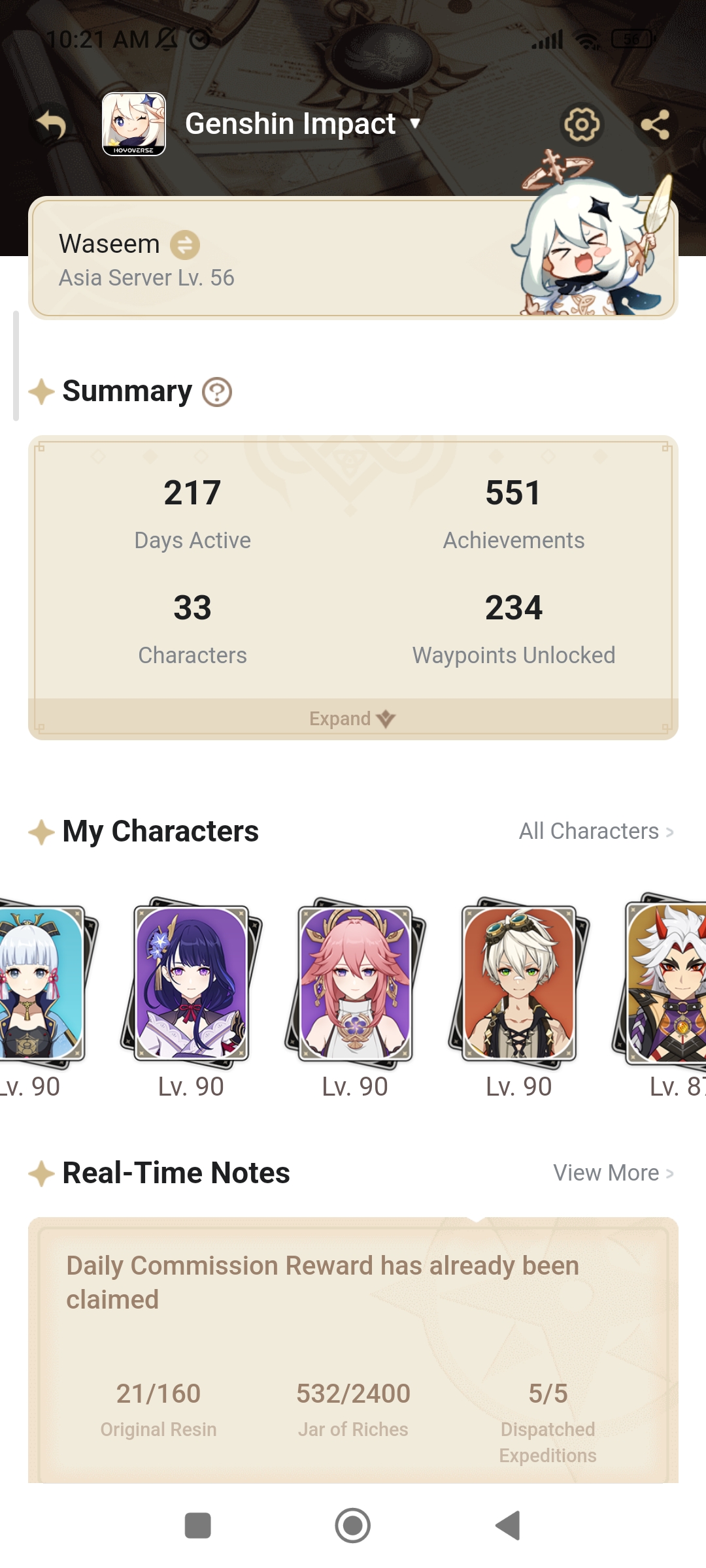706x1568 pixels.
Task: Open View More for Real-Time Notes
Action: pyautogui.click(x=613, y=1173)
